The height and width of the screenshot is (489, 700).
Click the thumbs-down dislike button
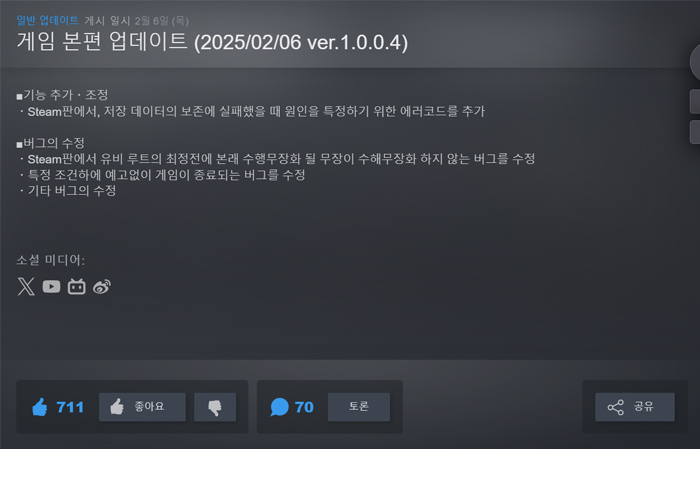(x=215, y=407)
